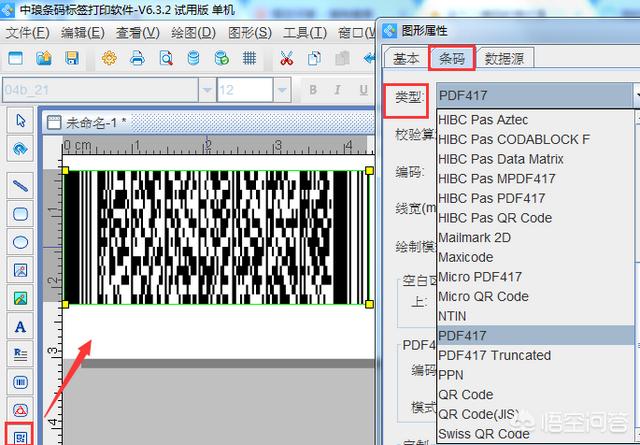Click the copy documents icon
The height and width of the screenshot is (445, 640).
click(314, 58)
